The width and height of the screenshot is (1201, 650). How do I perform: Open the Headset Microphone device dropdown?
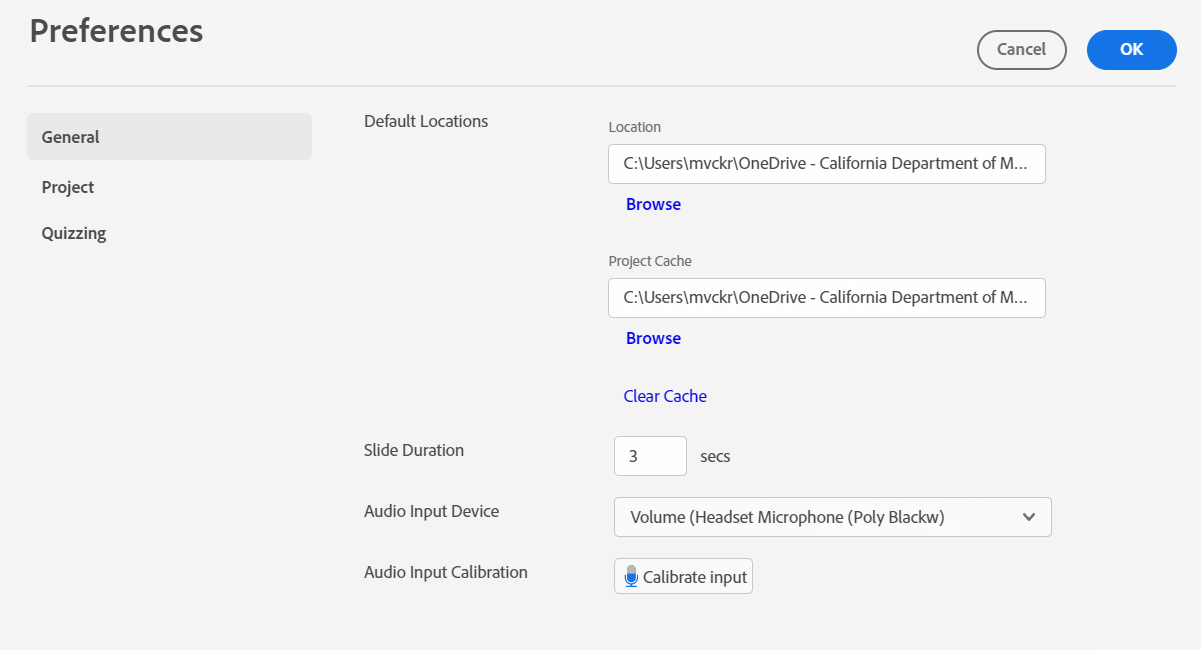830,517
